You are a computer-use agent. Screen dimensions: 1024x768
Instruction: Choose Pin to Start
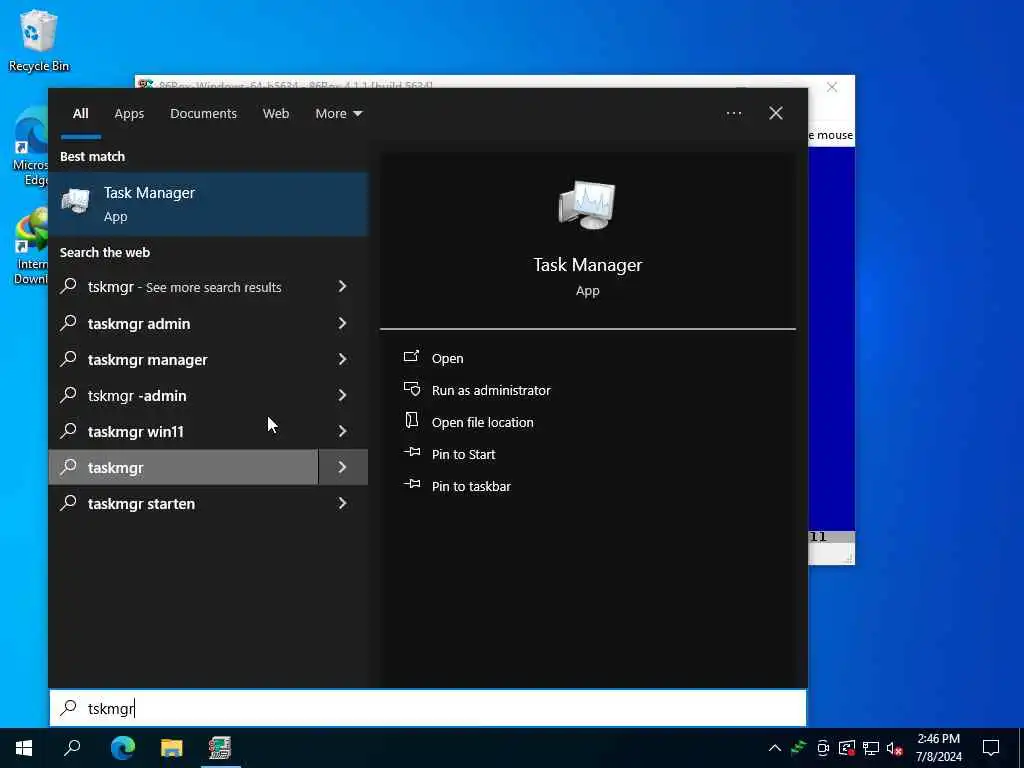click(463, 454)
